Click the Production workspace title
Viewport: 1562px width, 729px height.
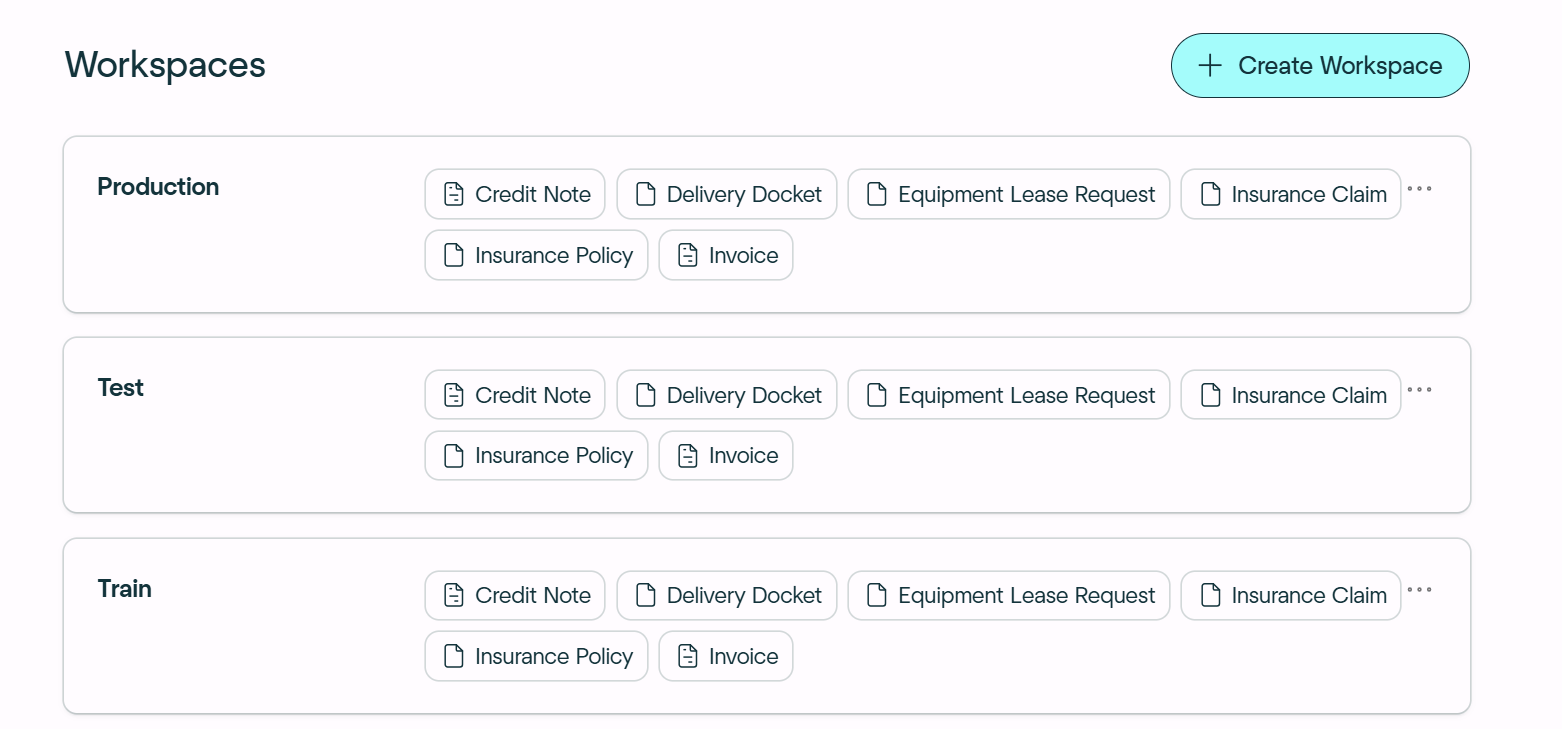(x=158, y=187)
